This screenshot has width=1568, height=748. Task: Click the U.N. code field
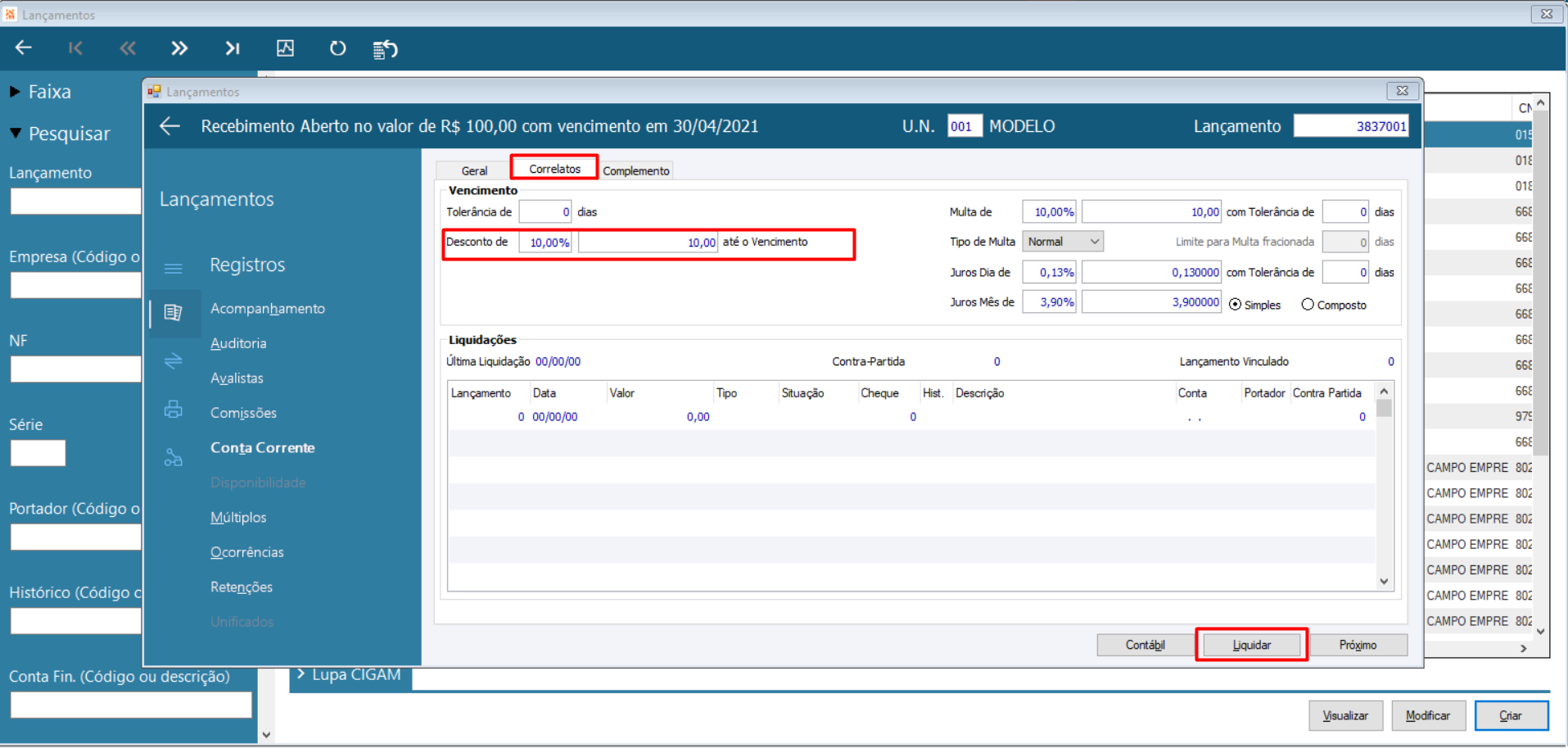point(965,126)
